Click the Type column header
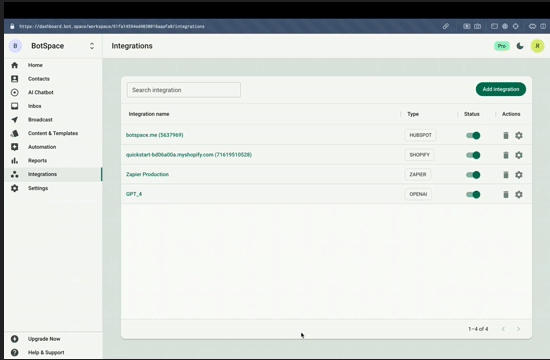This screenshot has height=360, width=550. [413, 114]
